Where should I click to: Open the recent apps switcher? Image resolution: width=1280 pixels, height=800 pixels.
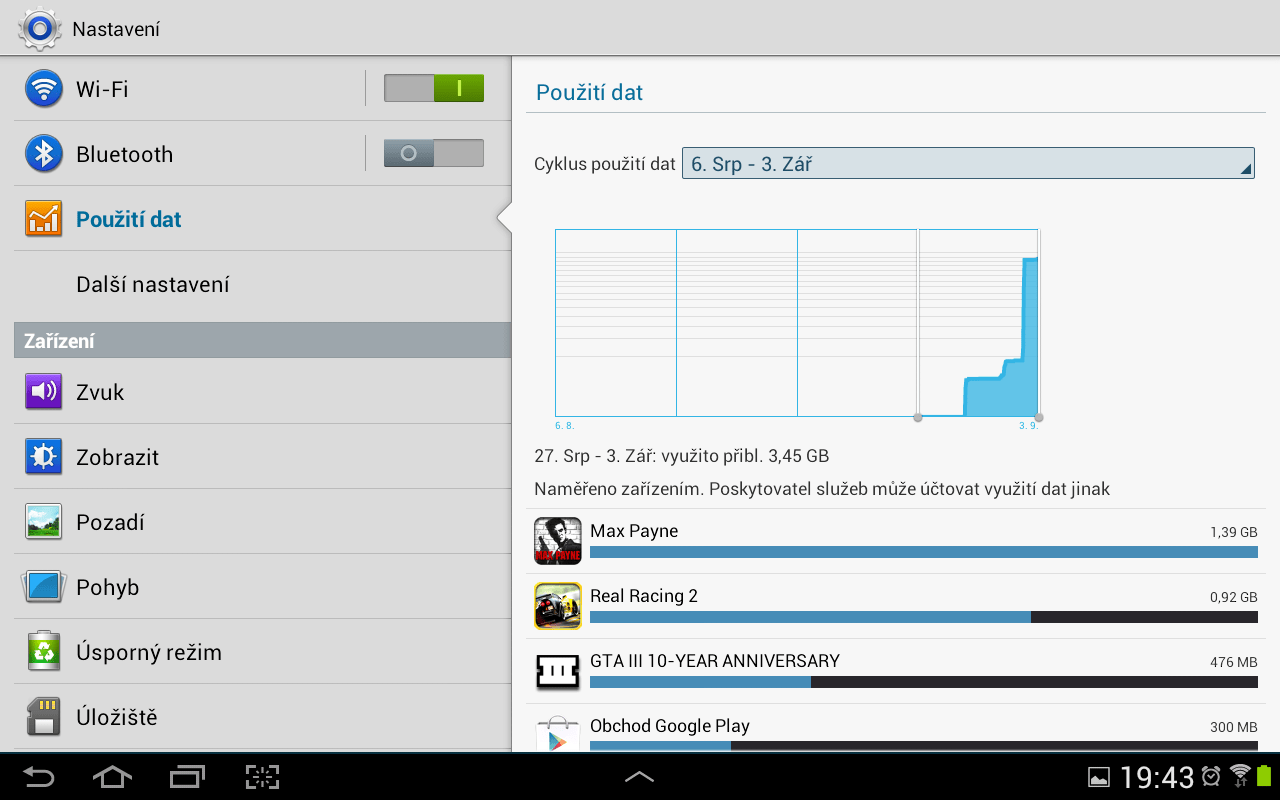tap(187, 777)
